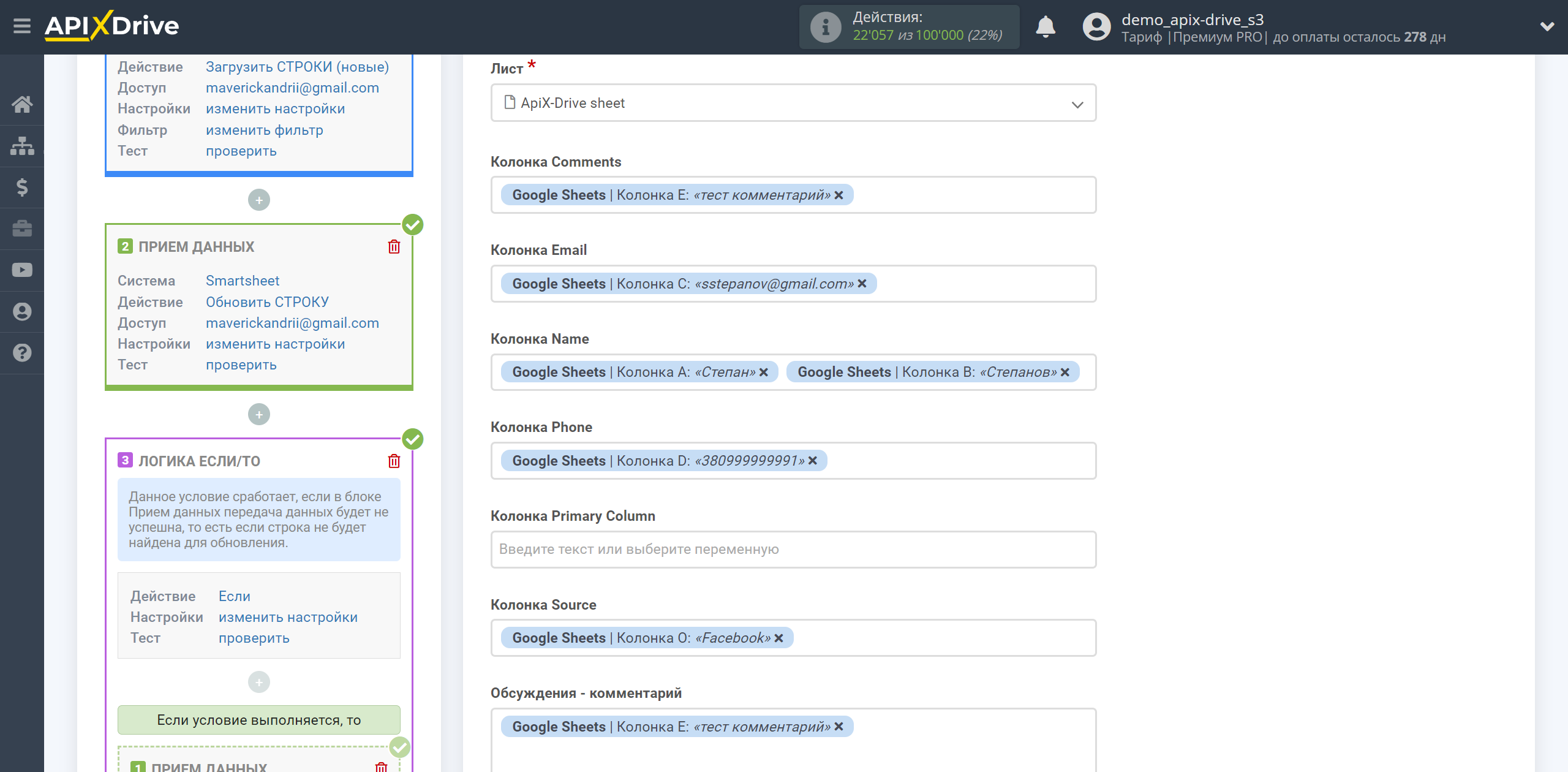1568x772 pixels.
Task: Add step inside the logic block
Action: pyautogui.click(x=259, y=682)
